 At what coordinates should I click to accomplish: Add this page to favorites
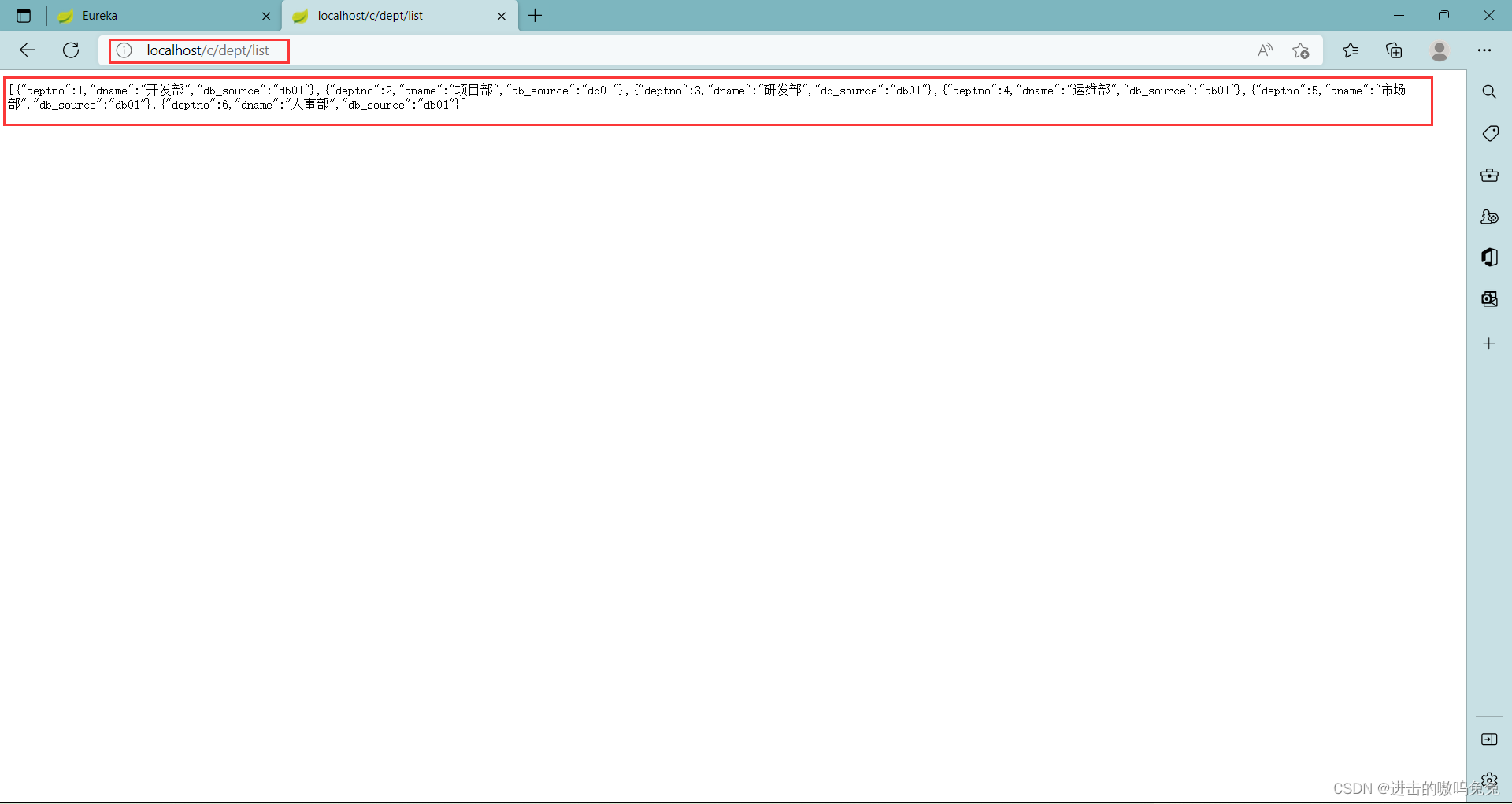pyautogui.click(x=1300, y=50)
